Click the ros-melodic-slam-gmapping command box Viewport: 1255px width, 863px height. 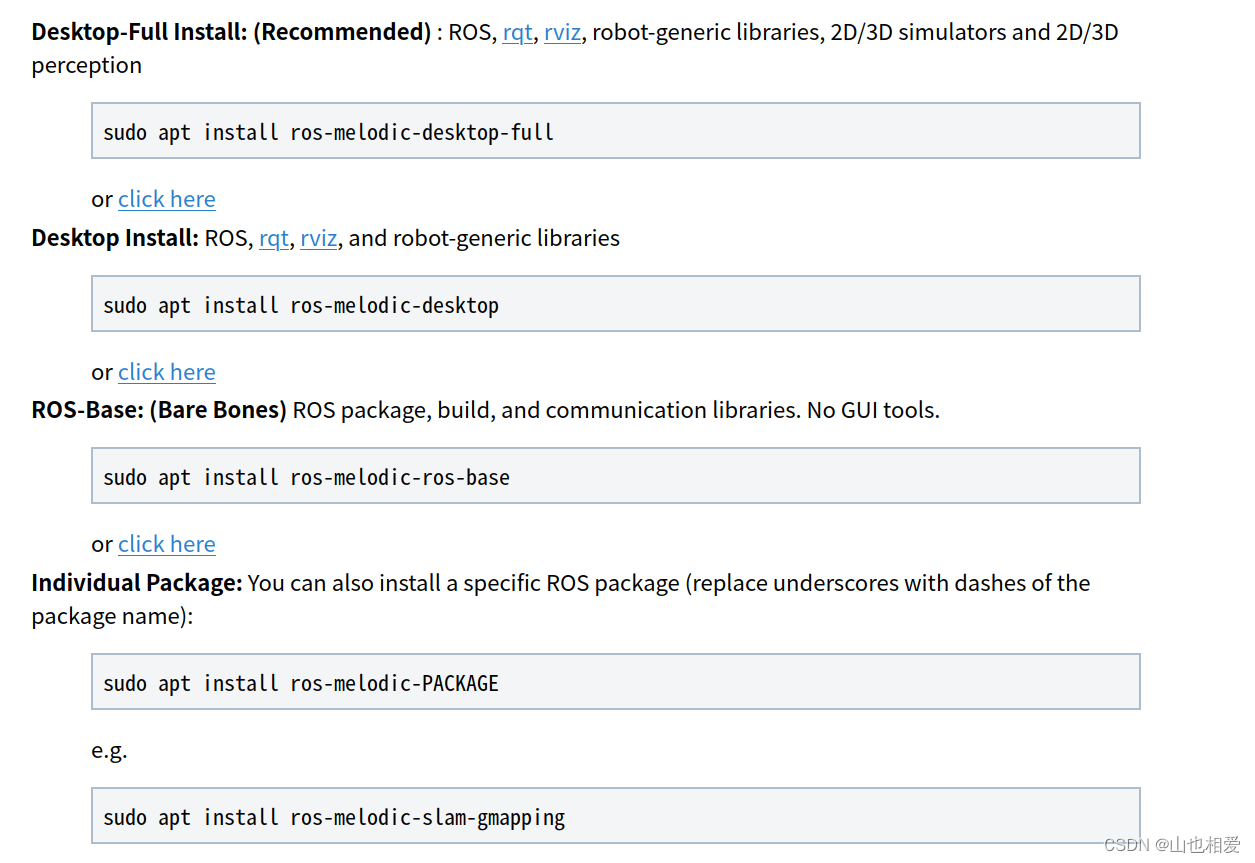[x=615, y=816]
